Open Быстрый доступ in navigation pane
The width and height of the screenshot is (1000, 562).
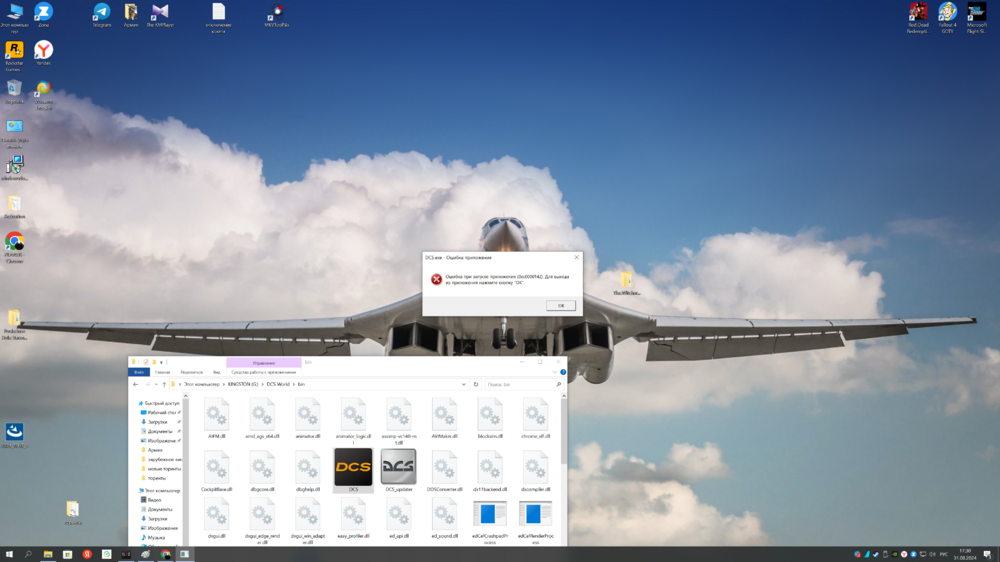(161, 403)
